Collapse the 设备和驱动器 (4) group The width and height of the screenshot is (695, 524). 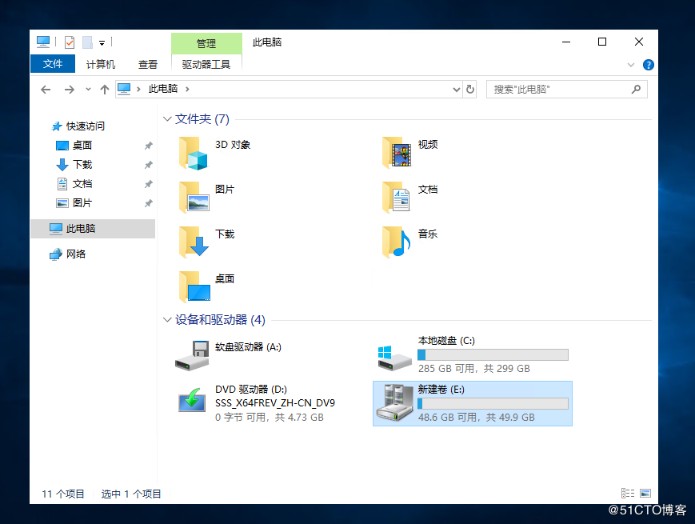click(x=167, y=320)
